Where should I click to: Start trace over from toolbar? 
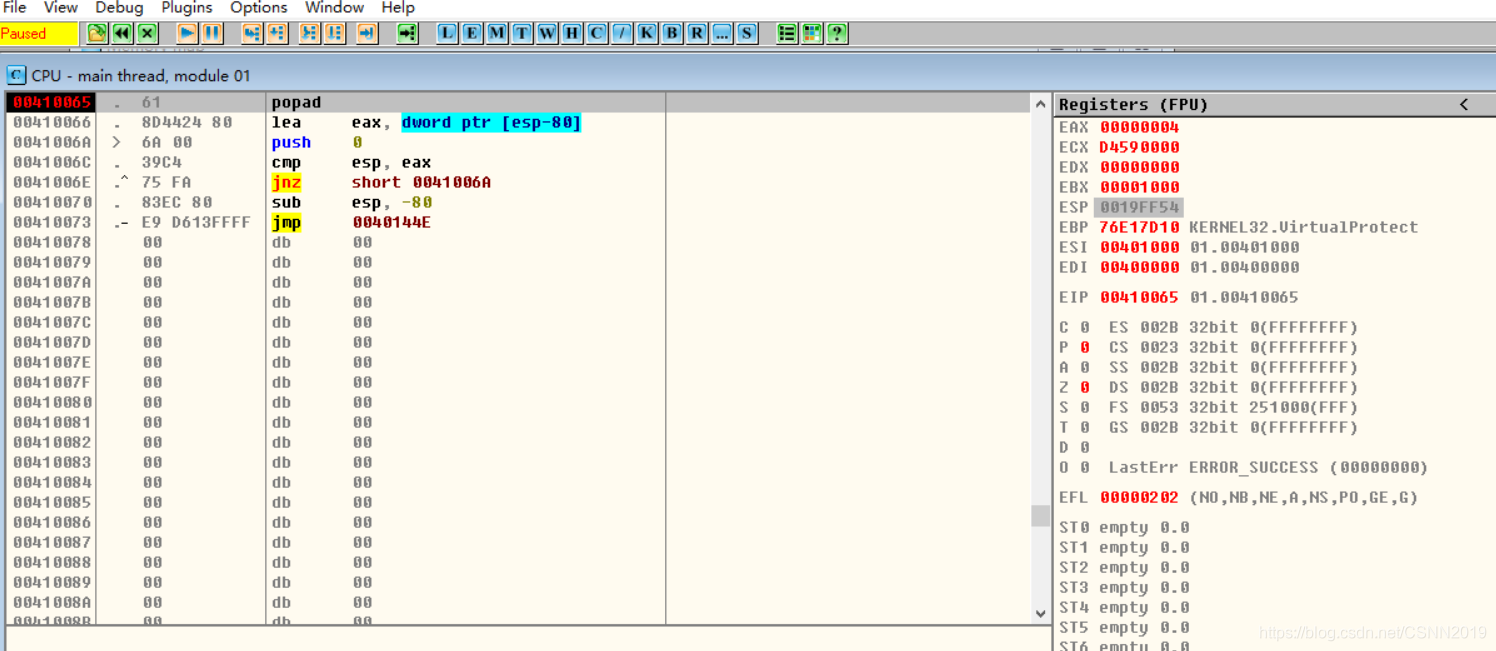point(335,33)
